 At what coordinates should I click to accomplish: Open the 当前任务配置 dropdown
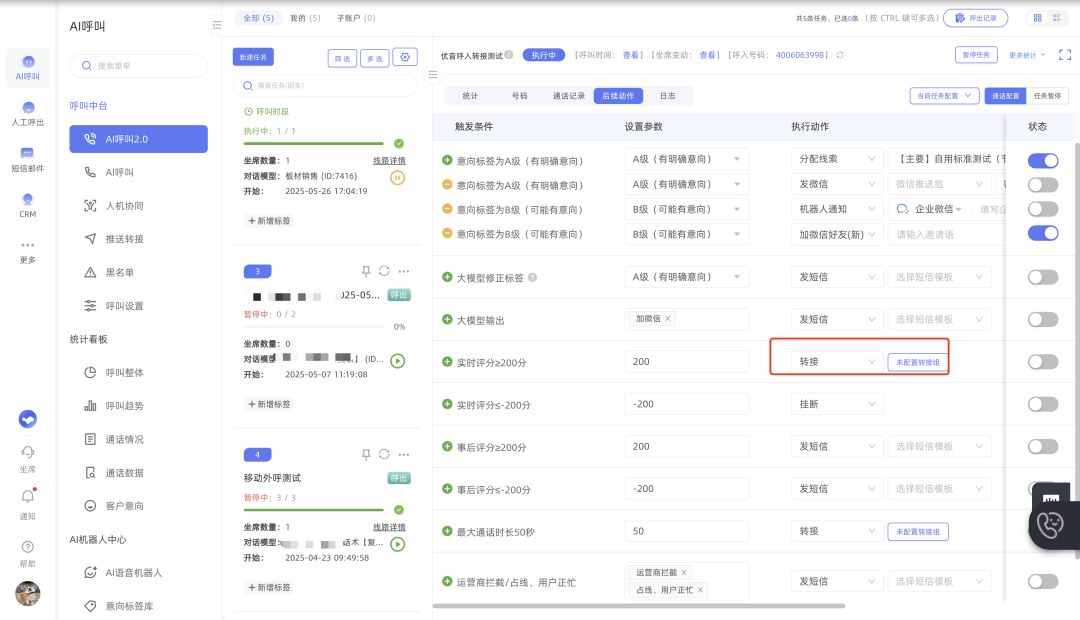click(944, 96)
